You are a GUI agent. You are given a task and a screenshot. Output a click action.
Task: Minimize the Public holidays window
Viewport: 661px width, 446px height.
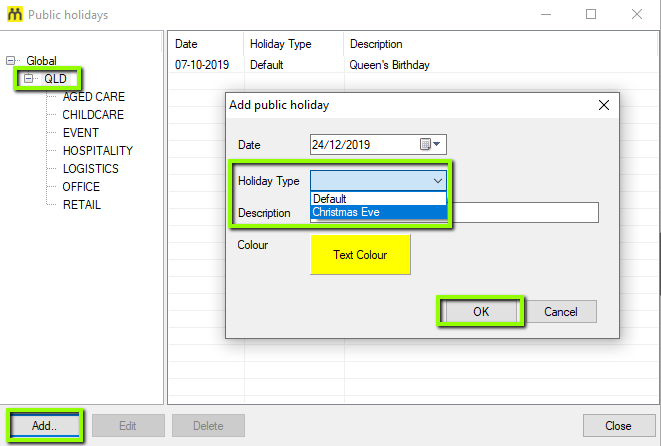pyautogui.click(x=546, y=14)
